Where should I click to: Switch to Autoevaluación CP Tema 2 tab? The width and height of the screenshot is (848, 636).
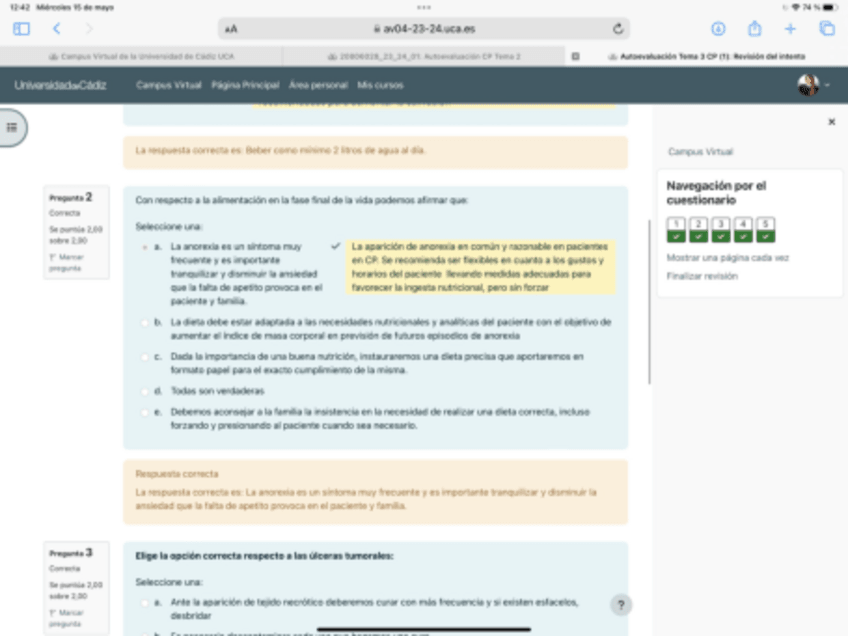pyautogui.click(x=424, y=56)
